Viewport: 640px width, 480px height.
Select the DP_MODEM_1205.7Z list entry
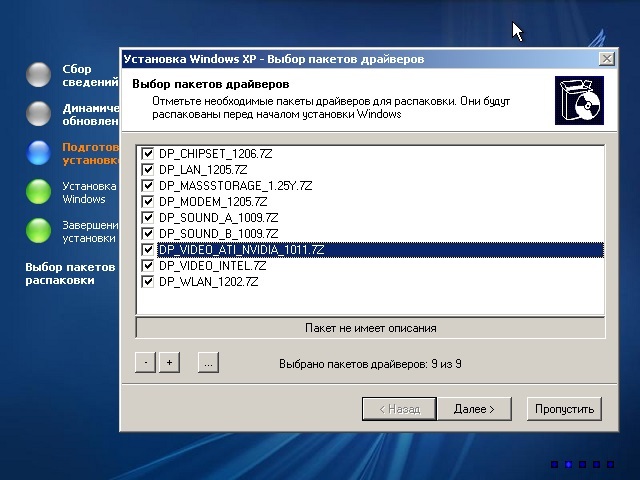click(x=213, y=202)
